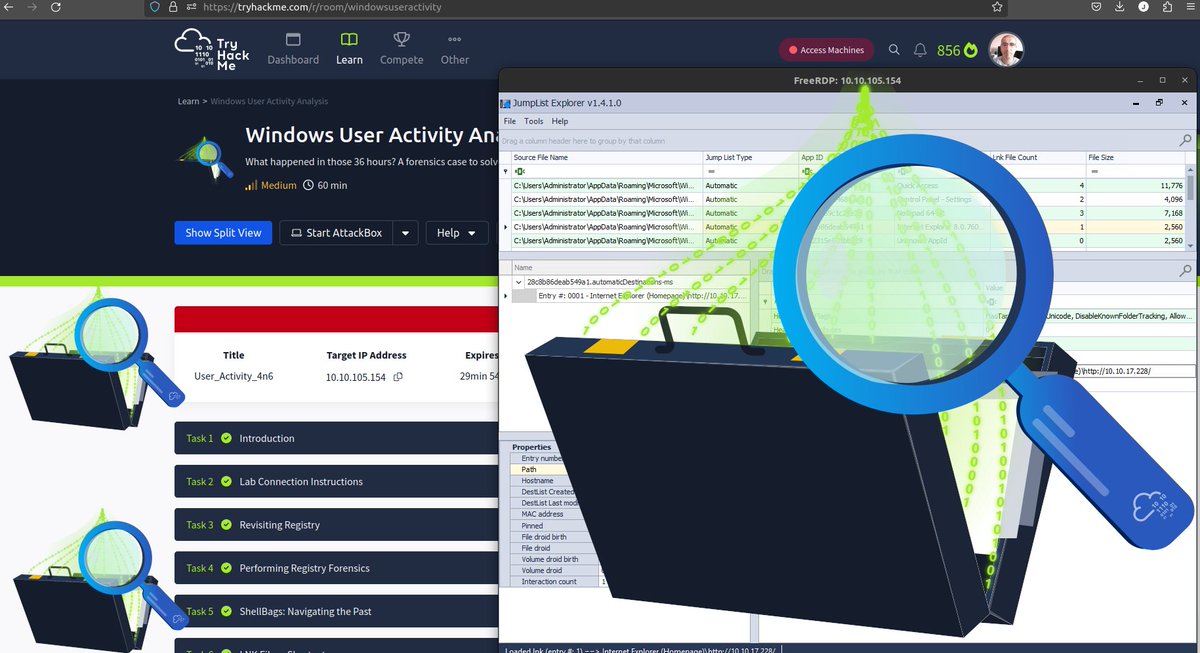
Task: Click the JumpList grid search magnifier icon
Action: click(x=1185, y=141)
